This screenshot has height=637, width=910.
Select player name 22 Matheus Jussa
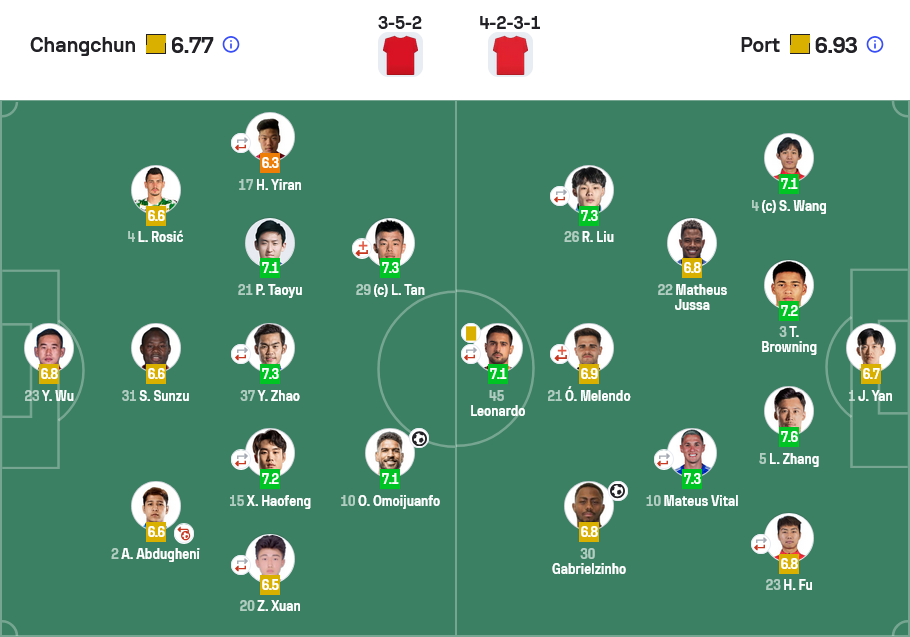pyautogui.click(x=692, y=297)
